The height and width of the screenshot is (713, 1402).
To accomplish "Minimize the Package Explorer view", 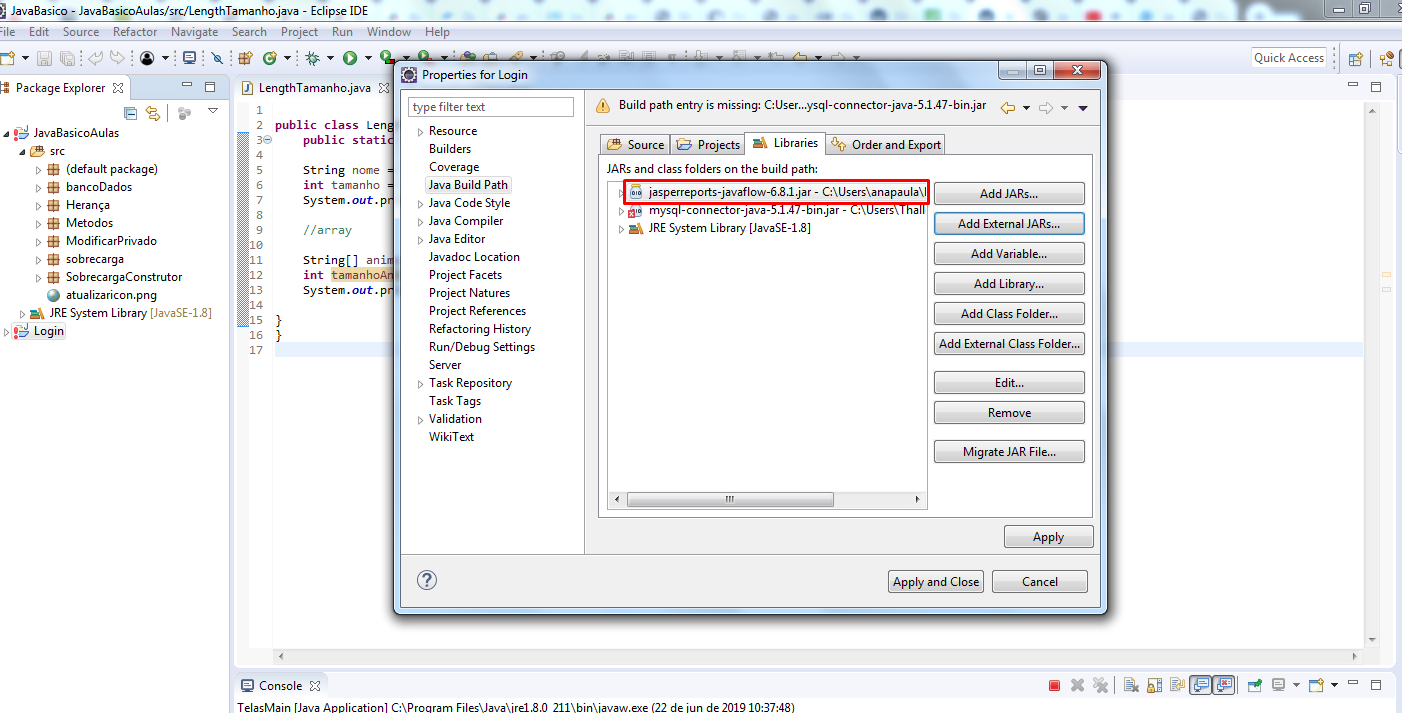I will coord(187,86).
